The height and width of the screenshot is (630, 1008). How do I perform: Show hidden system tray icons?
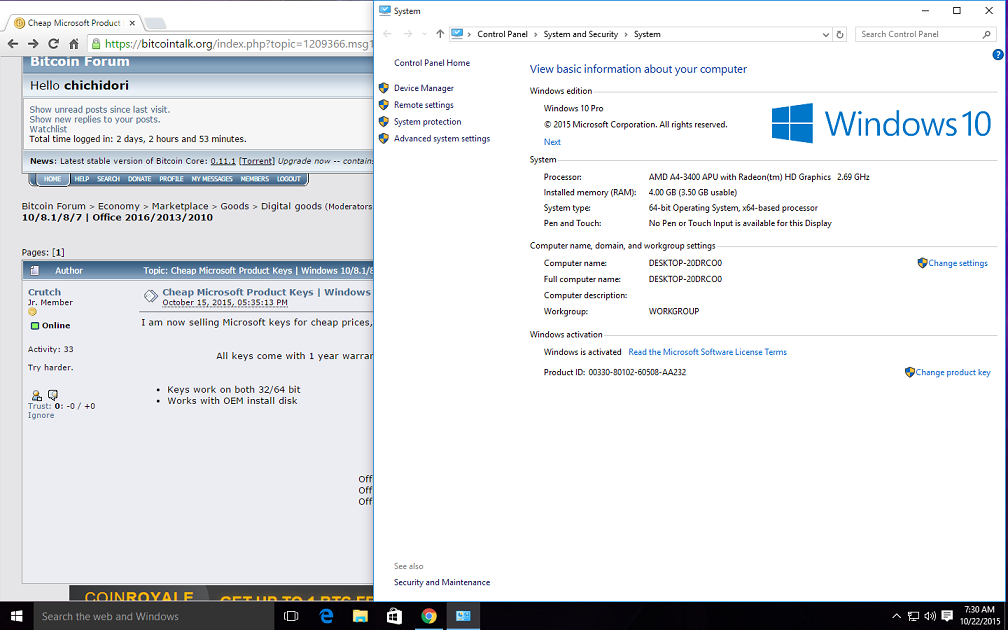coord(896,616)
